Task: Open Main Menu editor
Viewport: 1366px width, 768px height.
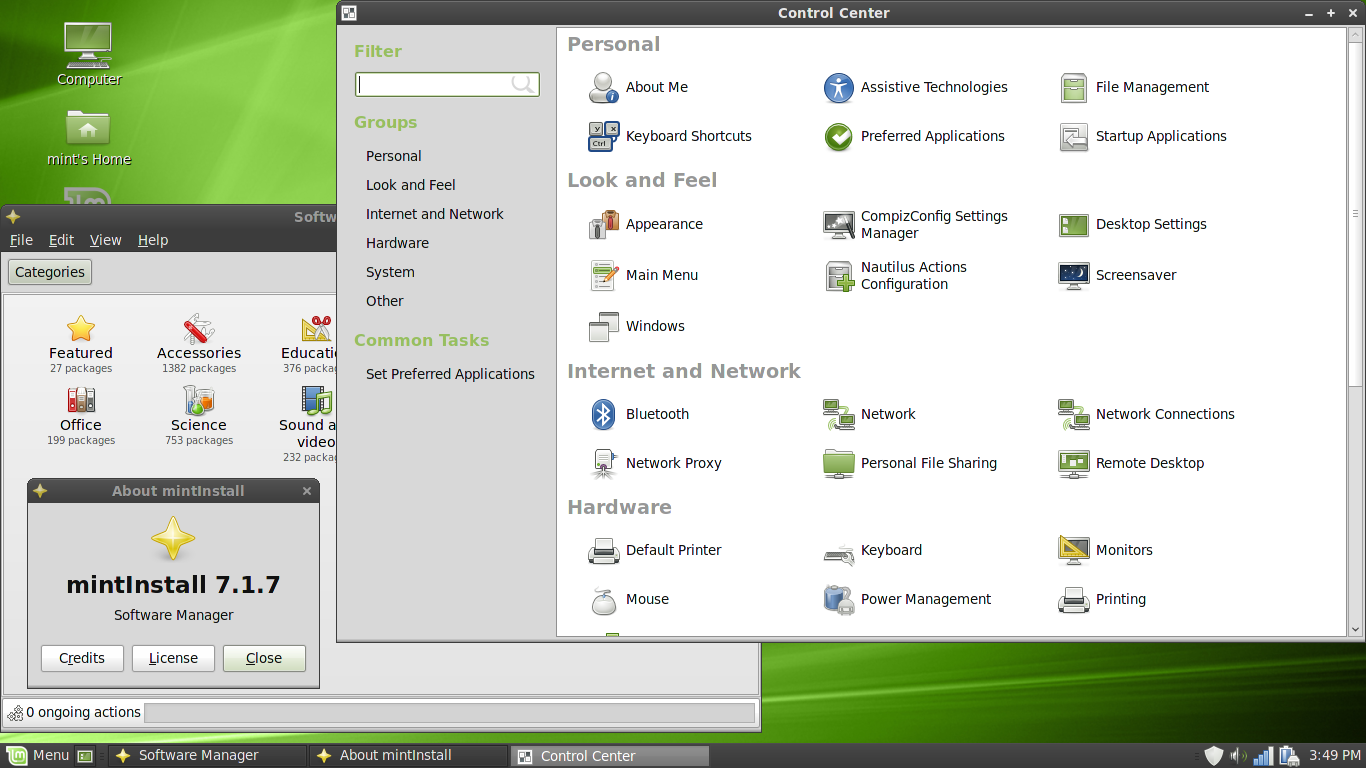Action: point(643,275)
